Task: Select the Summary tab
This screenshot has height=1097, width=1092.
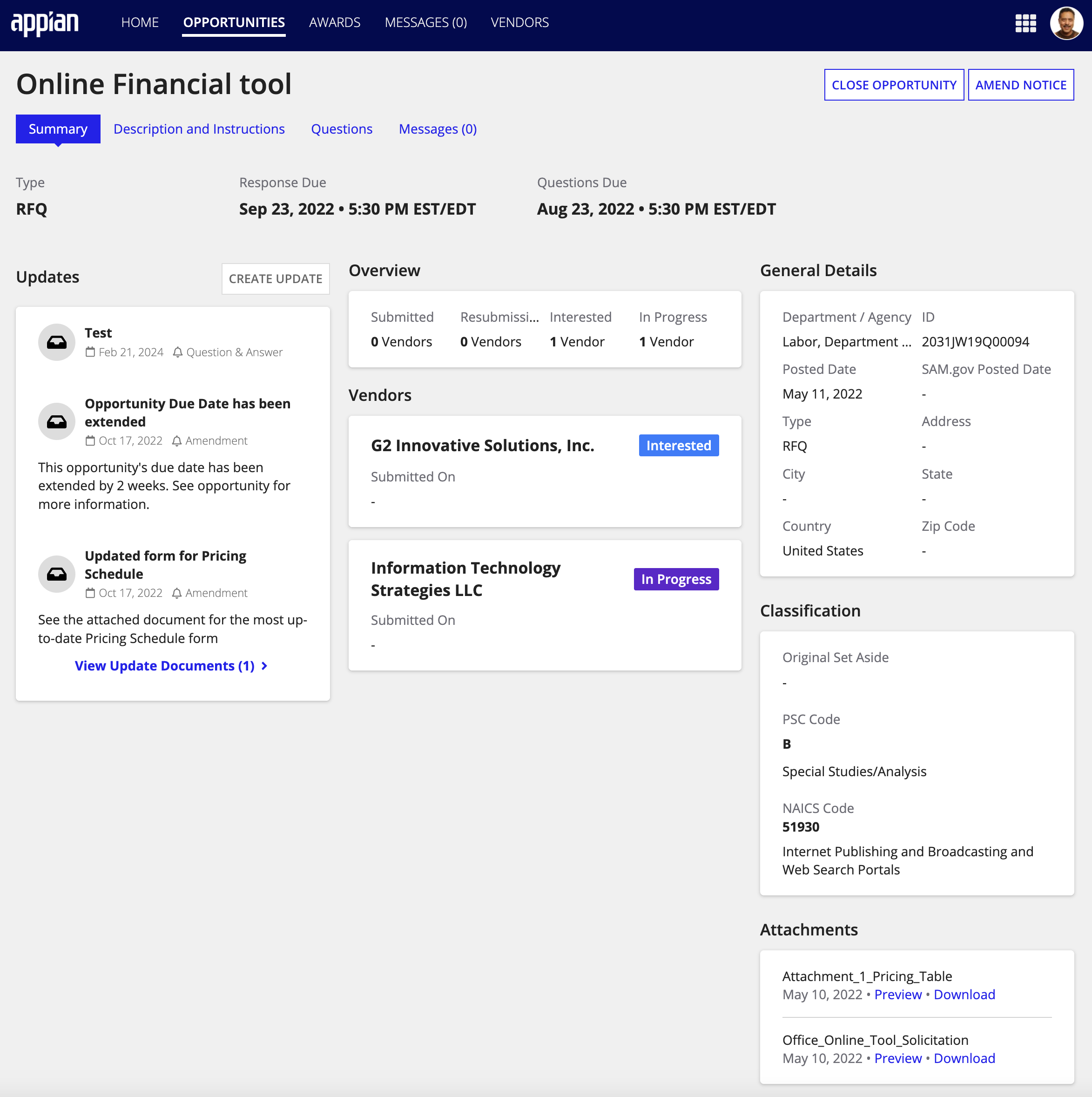Action: tap(58, 129)
